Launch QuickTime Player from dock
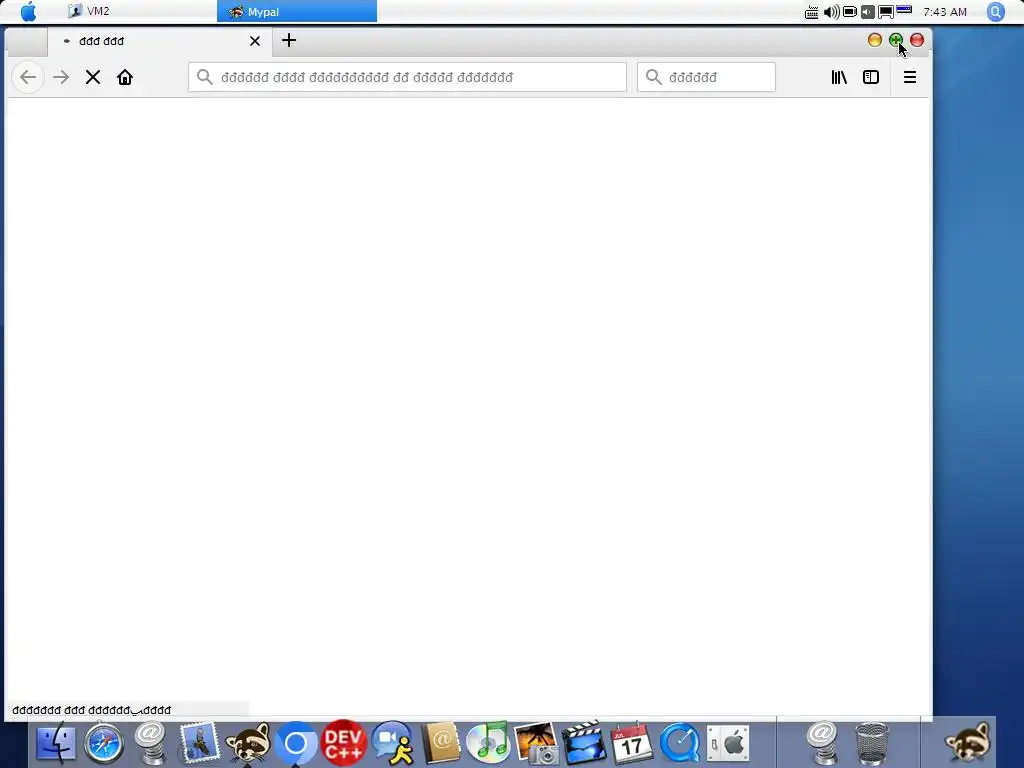Viewport: 1024px width, 768px height. click(680, 743)
